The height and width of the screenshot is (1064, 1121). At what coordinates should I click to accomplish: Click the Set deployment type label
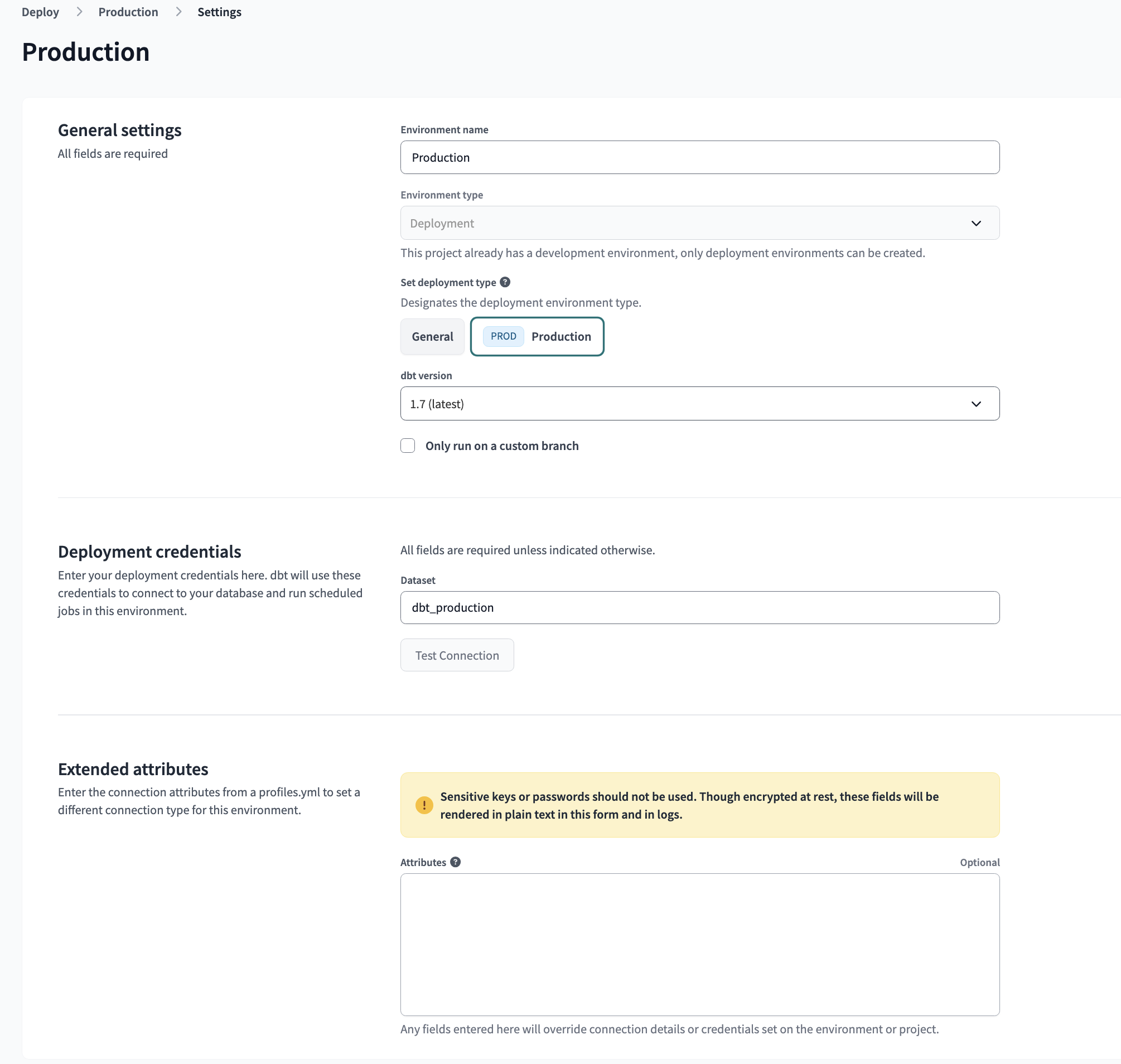pyautogui.click(x=448, y=282)
